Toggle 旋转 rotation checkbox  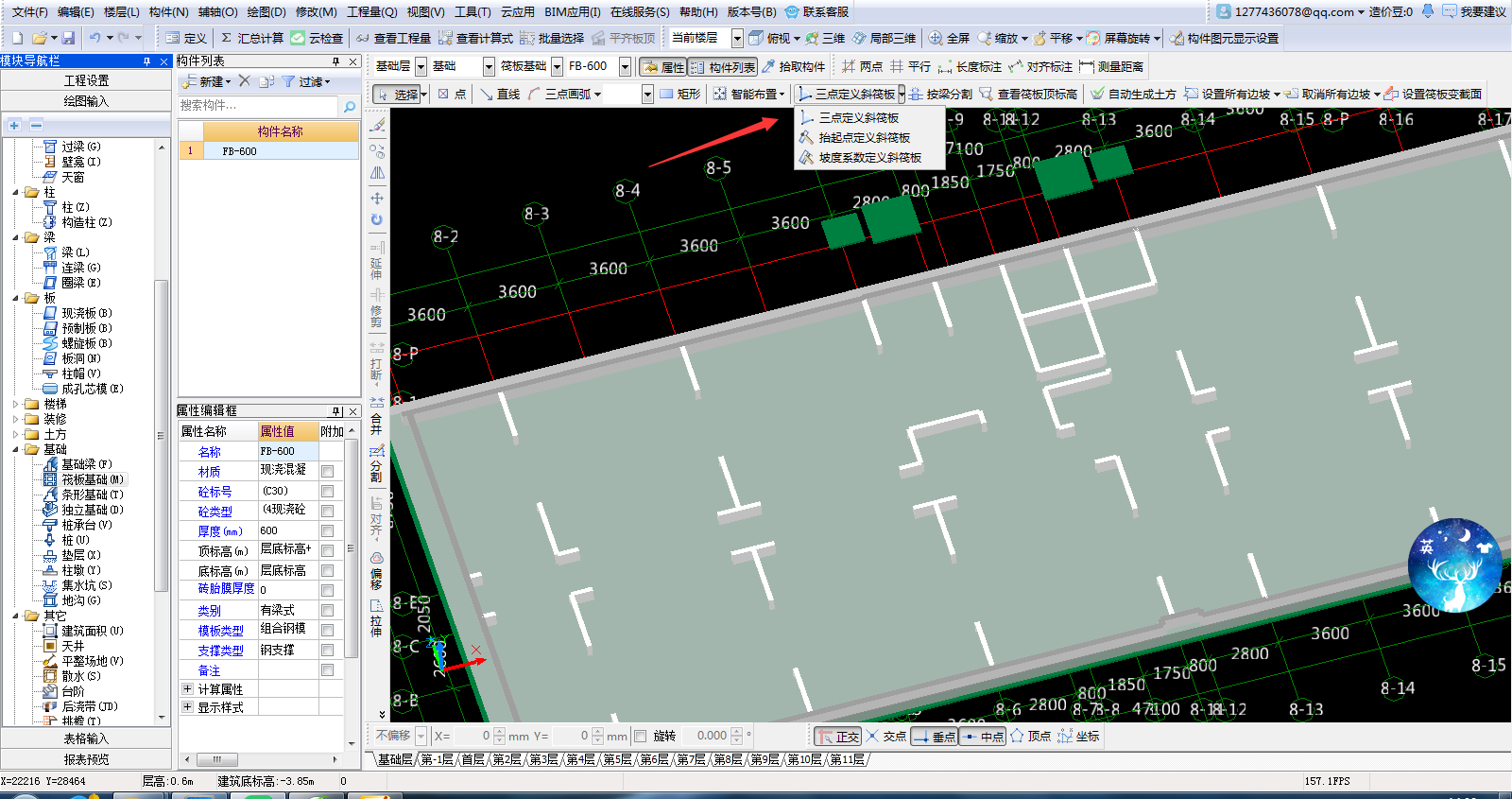click(641, 736)
